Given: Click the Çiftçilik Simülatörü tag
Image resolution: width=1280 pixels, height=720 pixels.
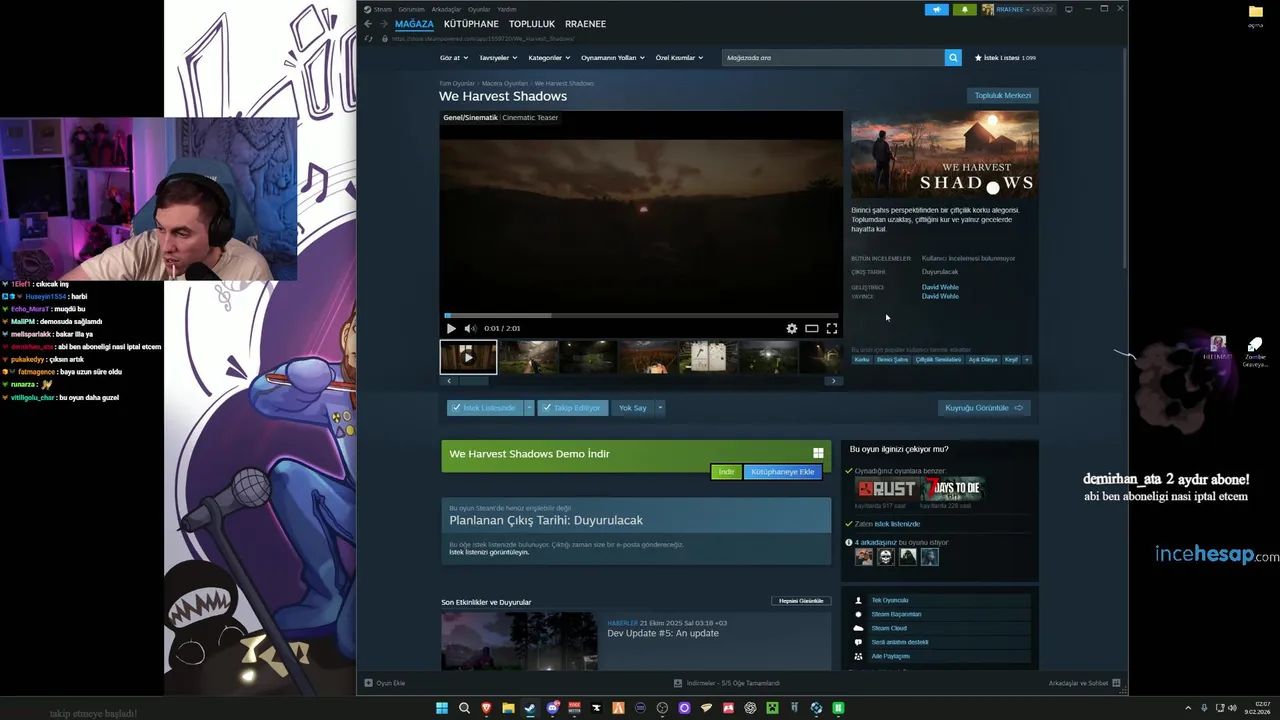Looking at the screenshot, I should [x=938, y=359].
